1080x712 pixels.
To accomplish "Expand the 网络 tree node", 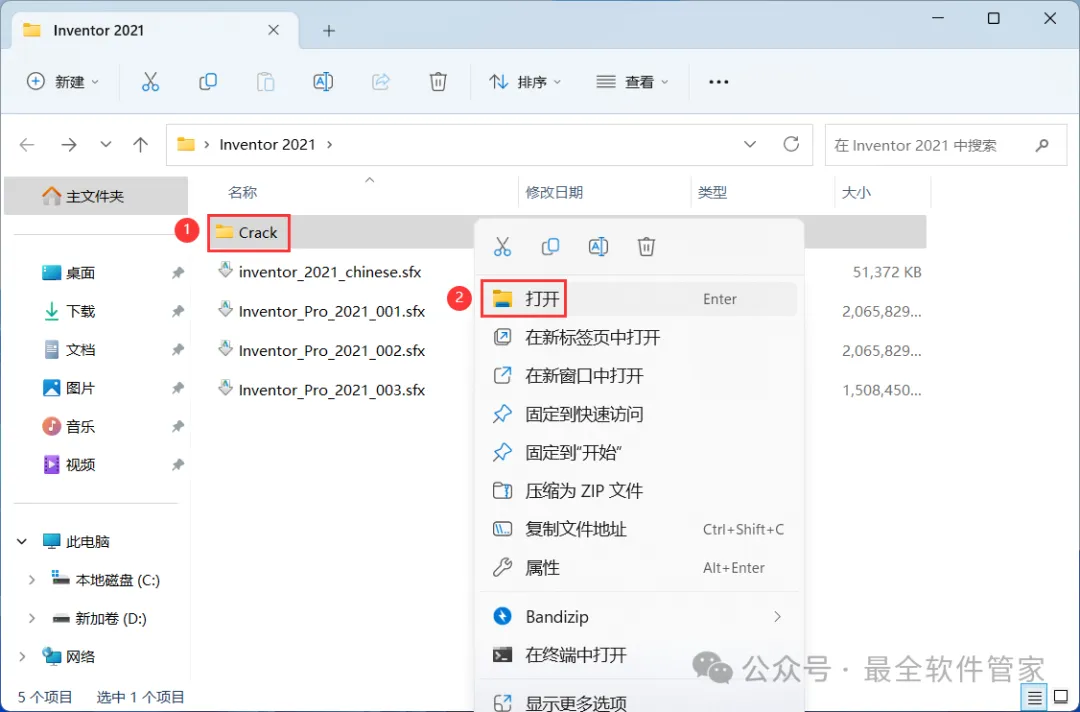I will coord(22,657).
